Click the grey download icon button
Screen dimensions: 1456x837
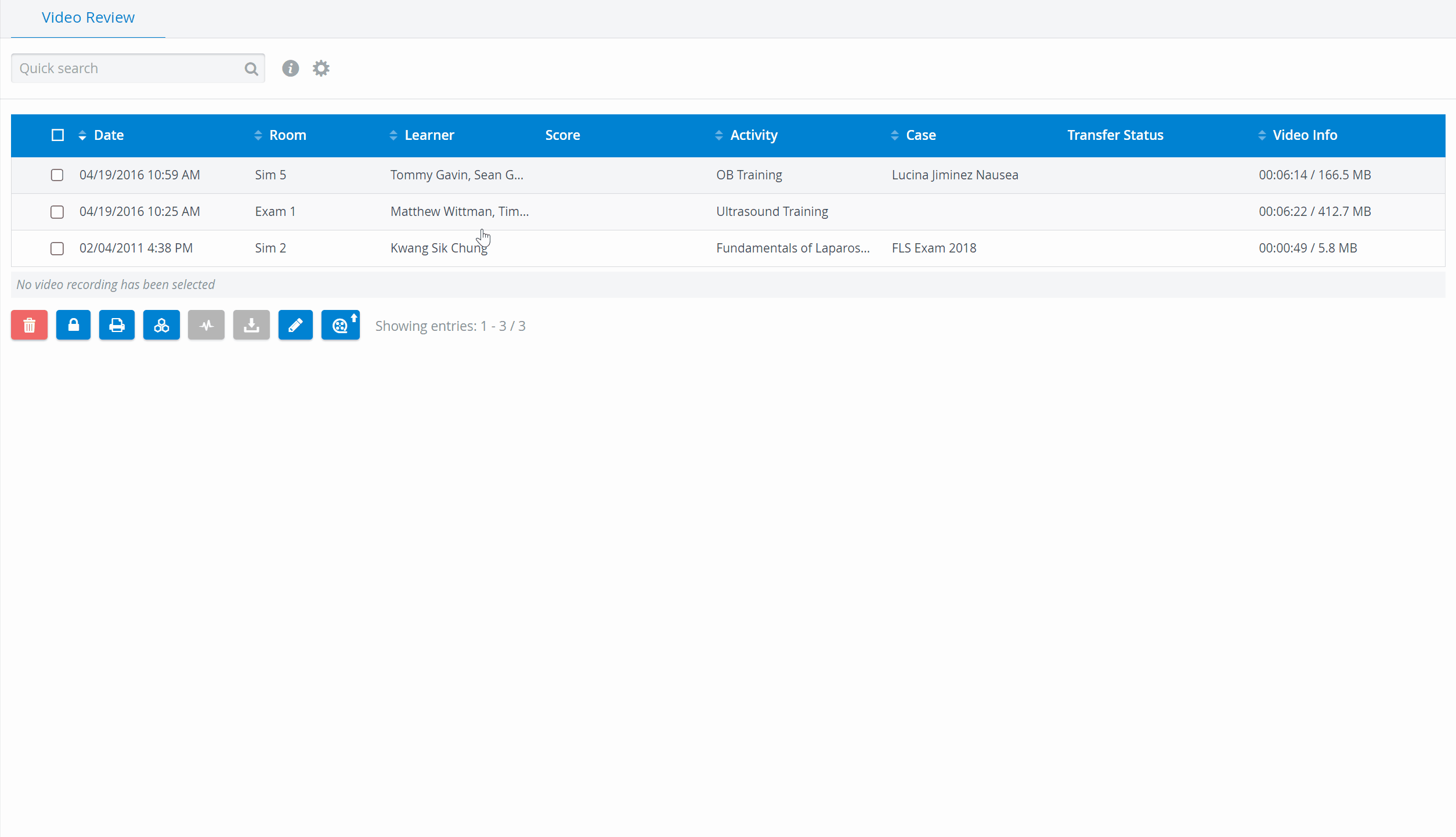click(x=251, y=325)
